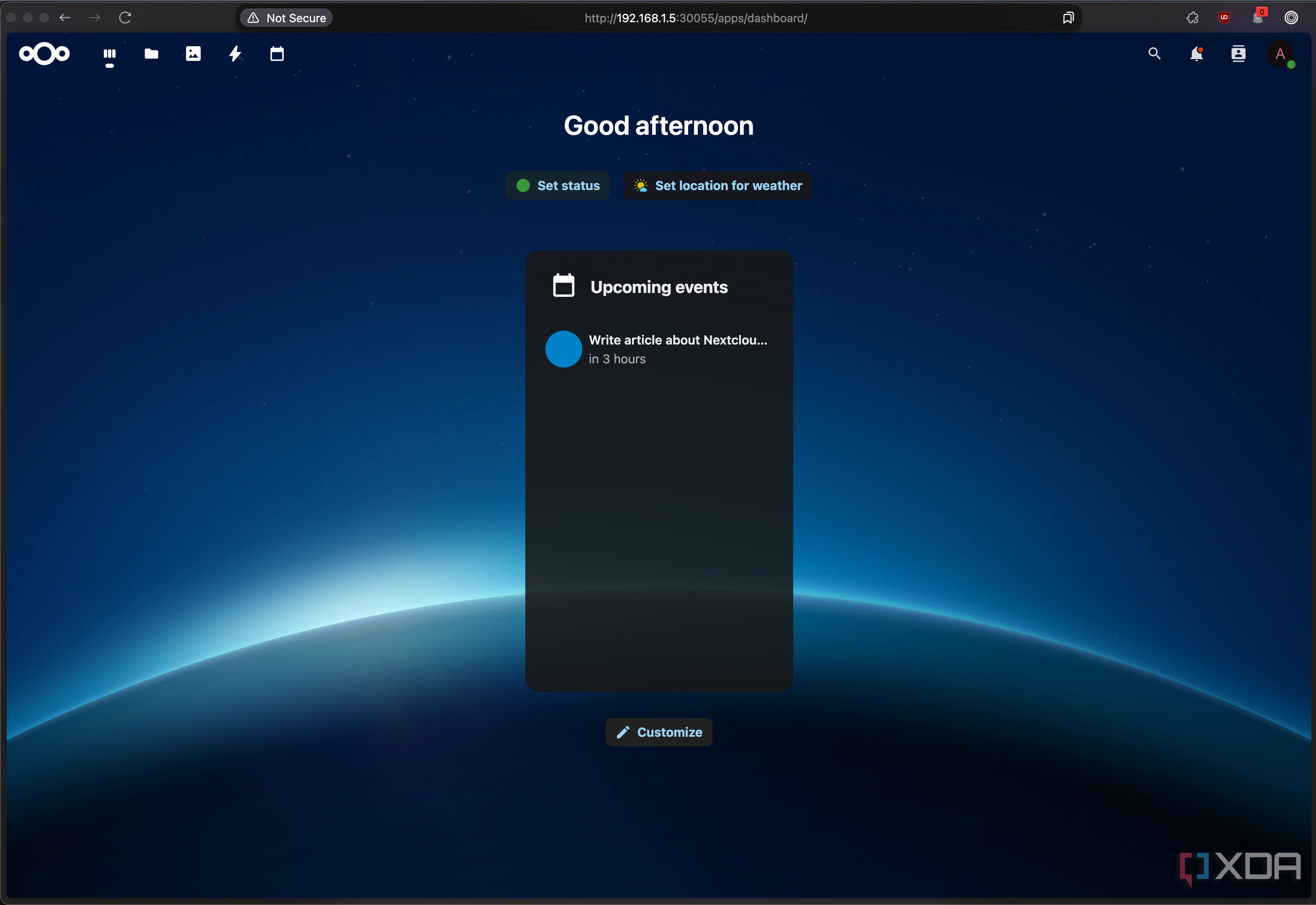Open the Files app icon

pos(152,54)
